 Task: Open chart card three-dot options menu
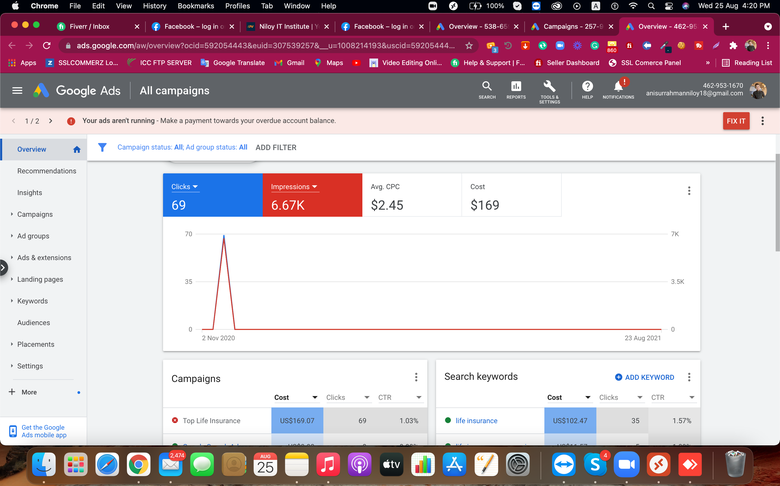(x=689, y=191)
